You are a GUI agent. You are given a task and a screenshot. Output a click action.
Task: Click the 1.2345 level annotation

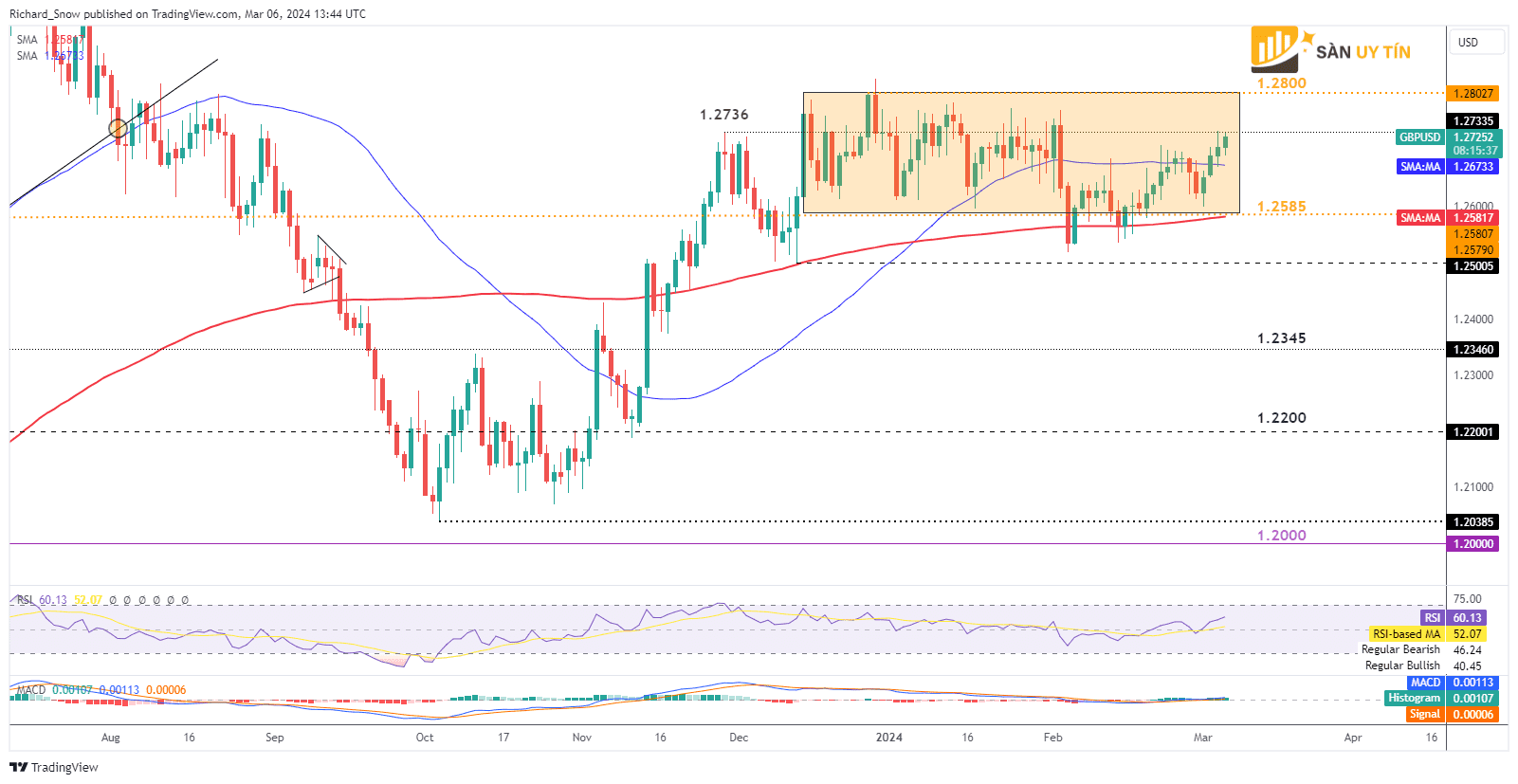[x=1282, y=338]
